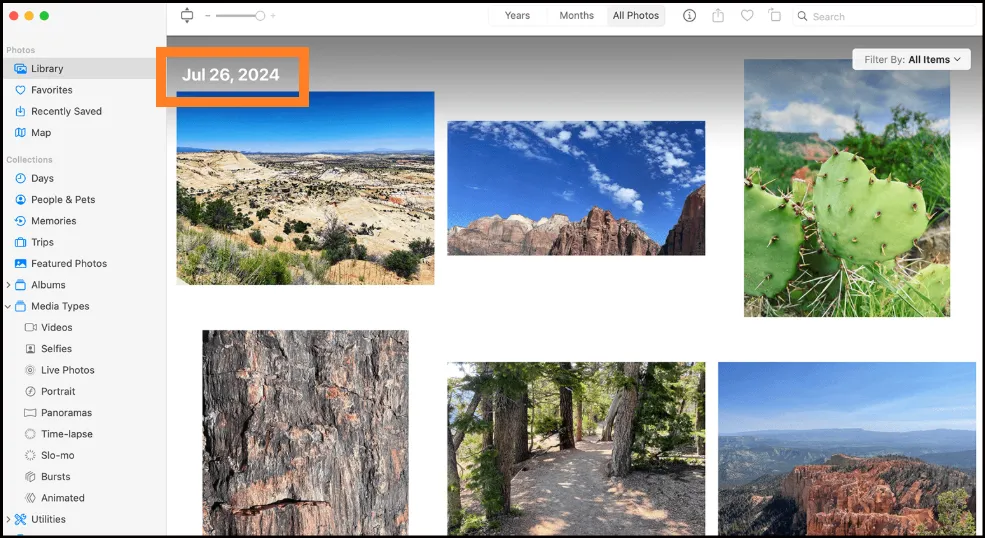The height and width of the screenshot is (538, 985).
Task: Click the Search field
Action: (884, 16)
